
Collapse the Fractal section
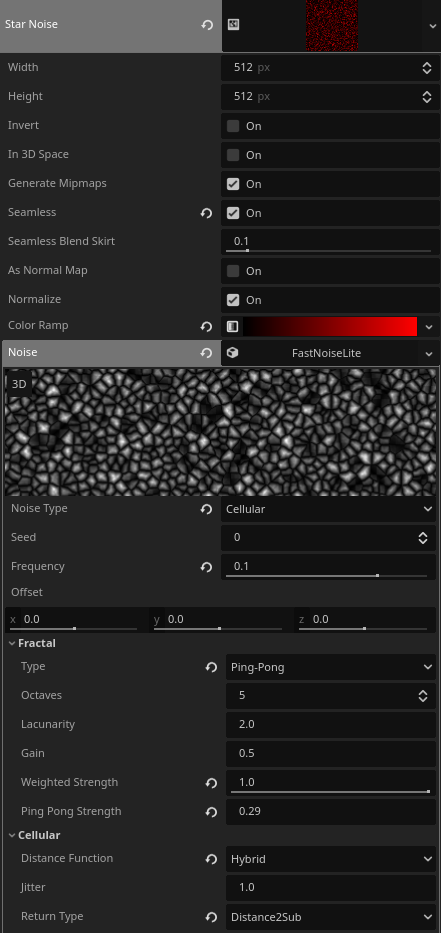click(x=32, y=643)
